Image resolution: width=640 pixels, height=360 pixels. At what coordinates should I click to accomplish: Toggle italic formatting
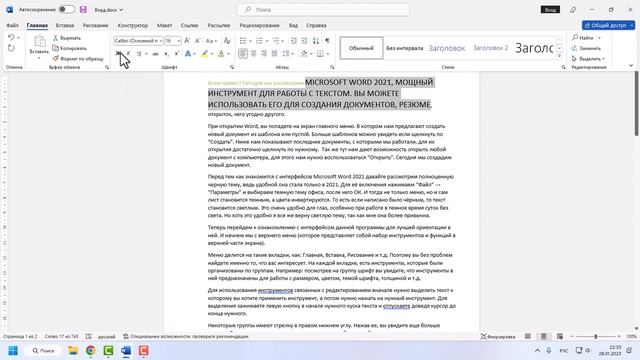(x=129, y=53)
